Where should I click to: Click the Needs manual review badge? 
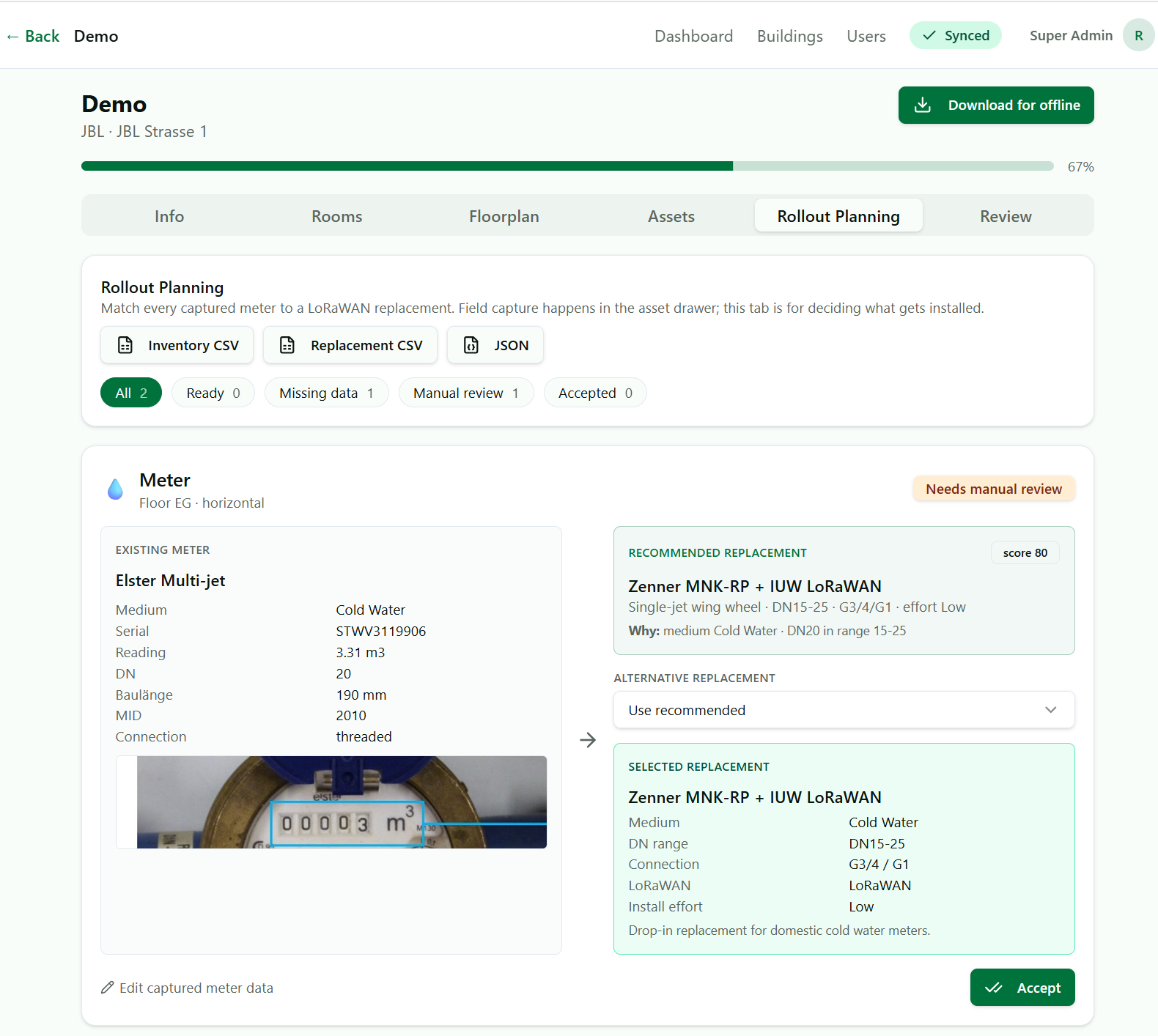point(994,489)
